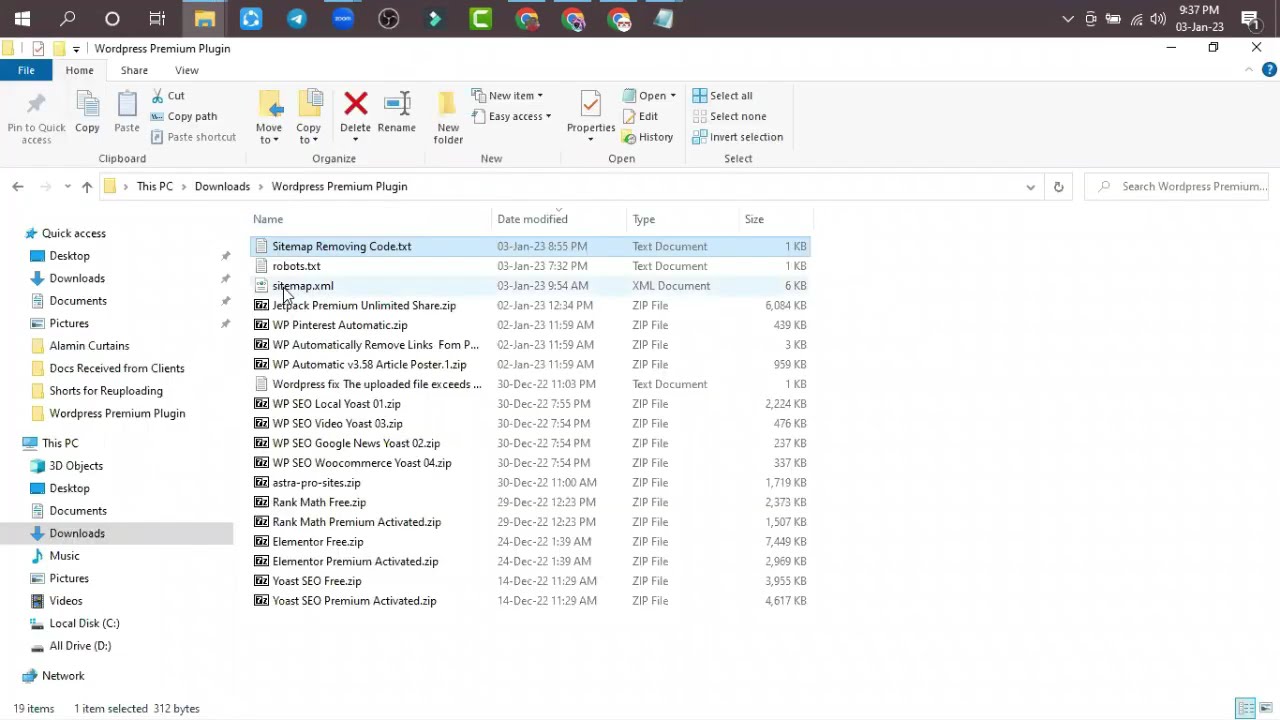Open All Drive (D:) in sidebar
This screenshot has height=720, width=1280.
coord(80,645)
